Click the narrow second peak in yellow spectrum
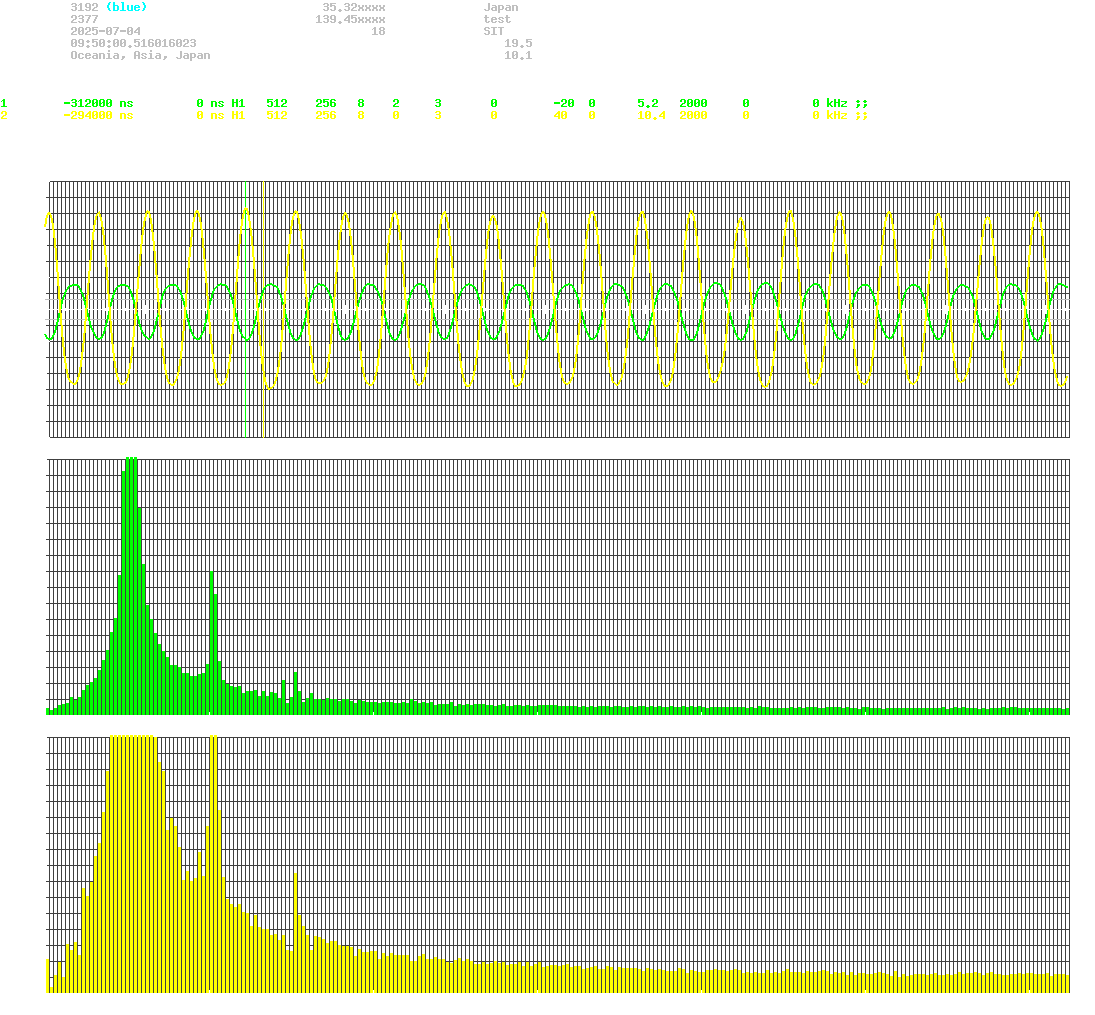This screenshot has width=1095, height=1015. (x=214, y=863)
